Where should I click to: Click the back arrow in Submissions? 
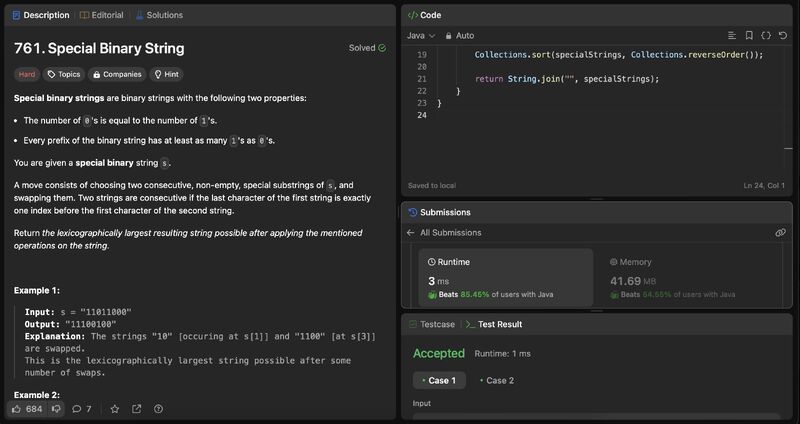pos(411,233)
